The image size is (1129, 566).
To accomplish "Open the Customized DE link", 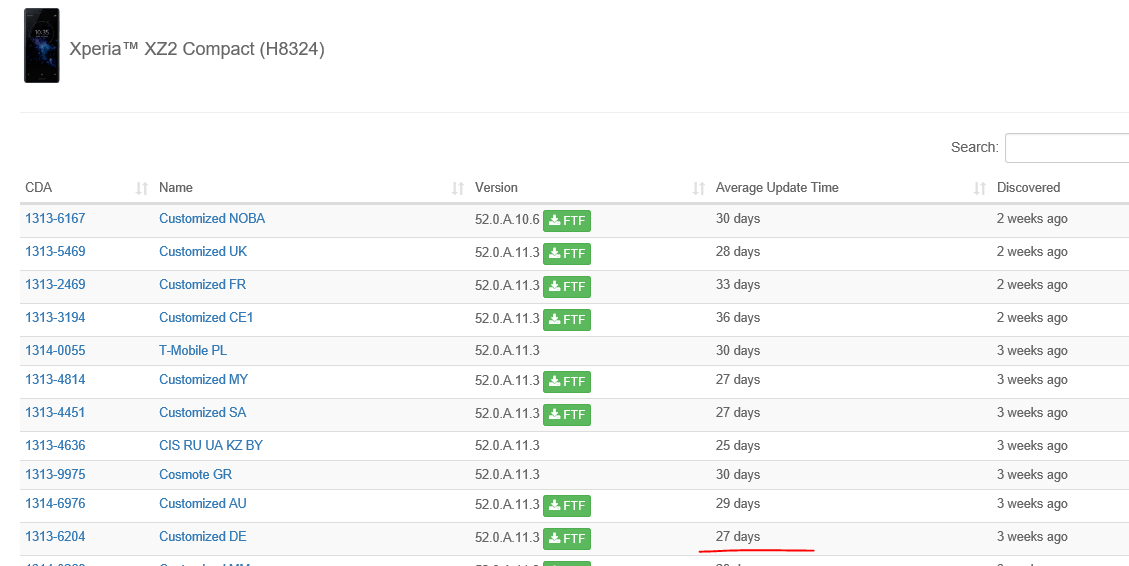I will (202, 536).
